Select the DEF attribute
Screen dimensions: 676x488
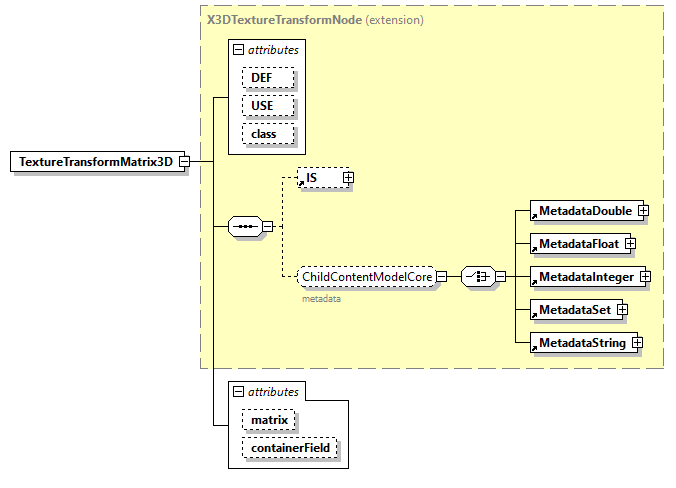pyautogui.click(x=267, y=77)
